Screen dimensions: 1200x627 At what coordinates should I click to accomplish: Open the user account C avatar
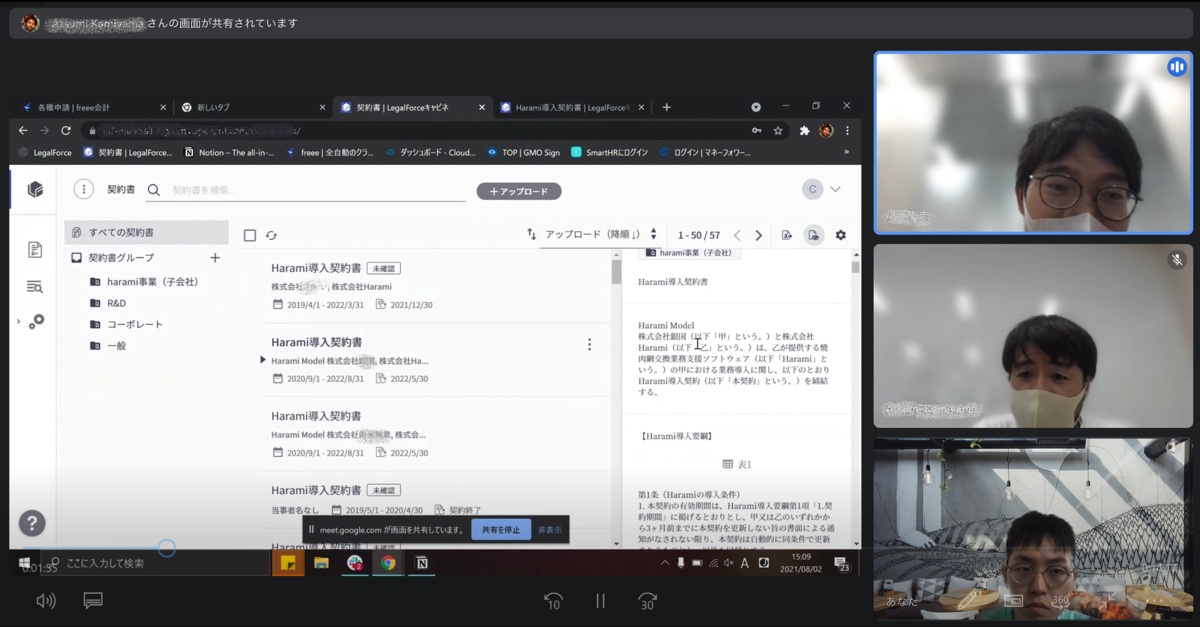[812, 189]
